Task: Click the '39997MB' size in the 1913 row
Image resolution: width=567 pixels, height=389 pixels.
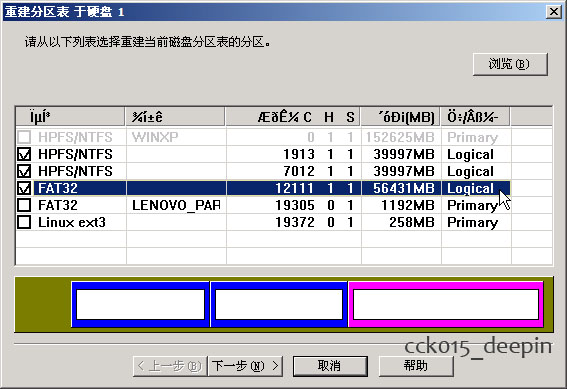Action: [x=404, y=154]
